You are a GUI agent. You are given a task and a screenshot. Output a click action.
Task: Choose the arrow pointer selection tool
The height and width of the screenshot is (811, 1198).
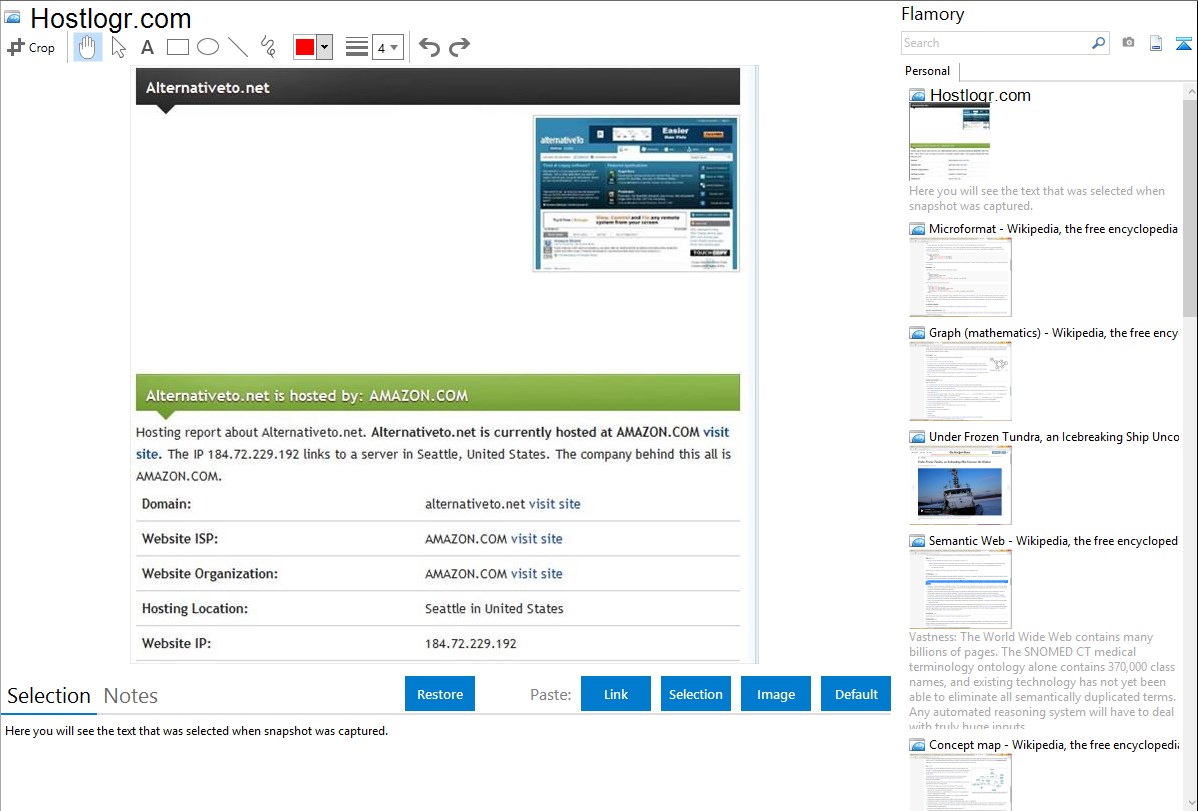pos(119,47)
